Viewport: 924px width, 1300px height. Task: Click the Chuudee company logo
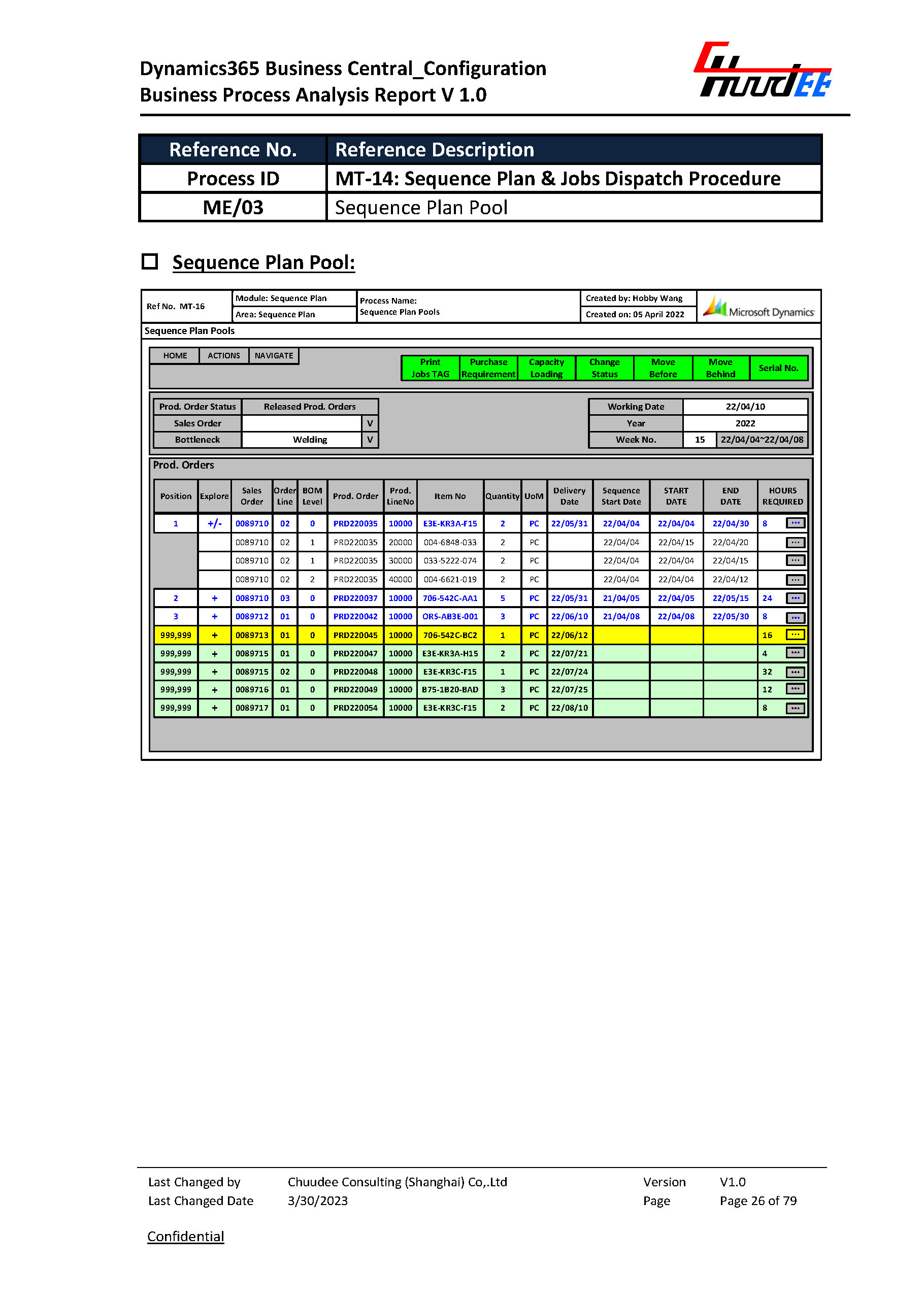coord(763,71)
